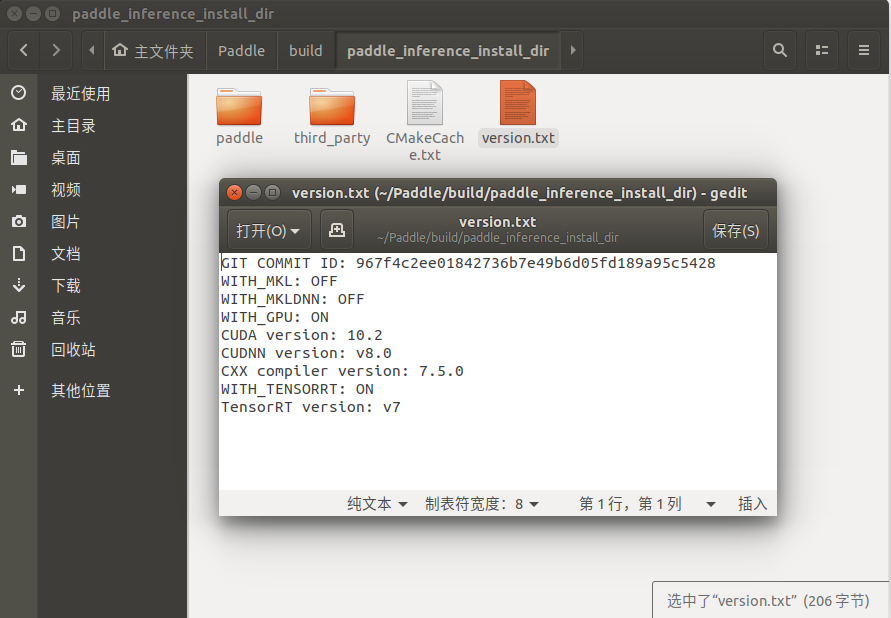Navigate to 主文件夹 in the path bar
The height and width of the screenshot is (618, 891).
[155, 51]
